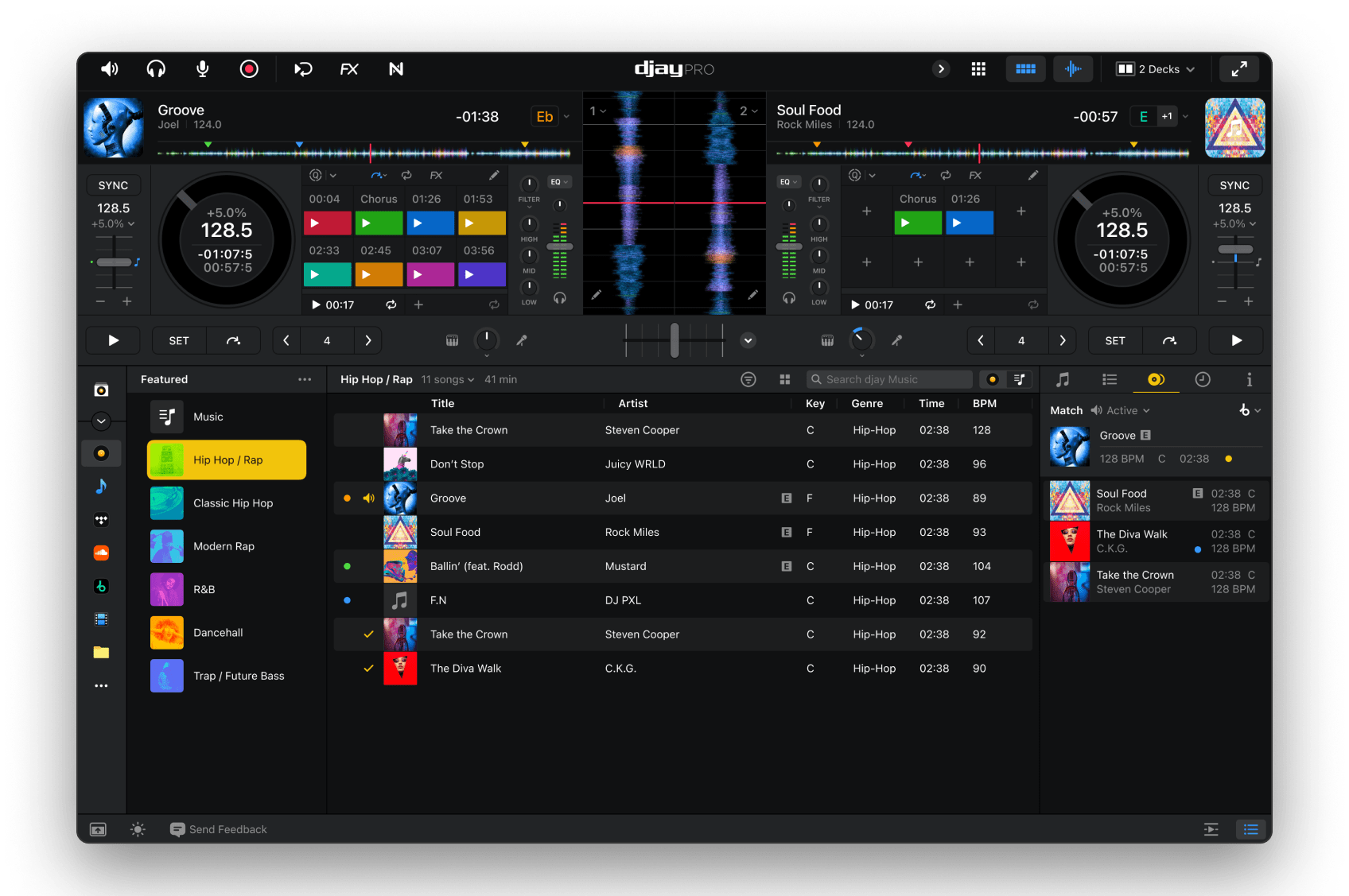Decrease loop length on left deck
Image resolution: width=1349 pixels, height=896 pixels.
click(286, 340)
